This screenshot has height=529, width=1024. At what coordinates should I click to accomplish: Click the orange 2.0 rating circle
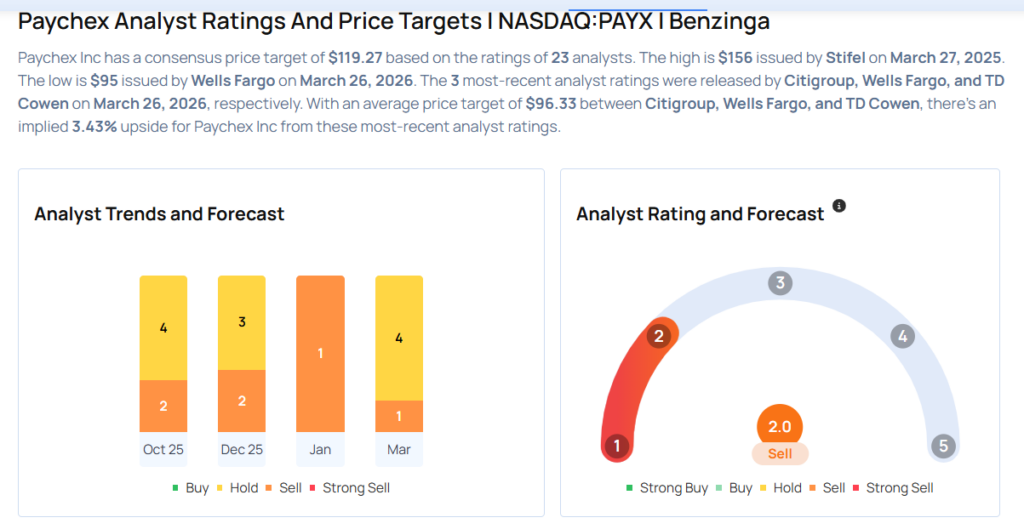click(x=780, y=426)
